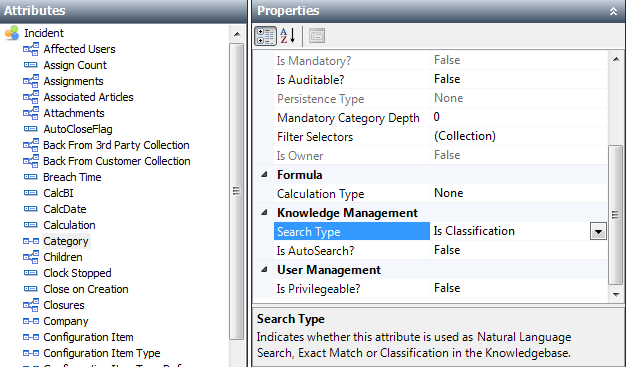Select Affected Users in the attributes tree
Screen dimensions: 626x367
(x=79, y=49)
